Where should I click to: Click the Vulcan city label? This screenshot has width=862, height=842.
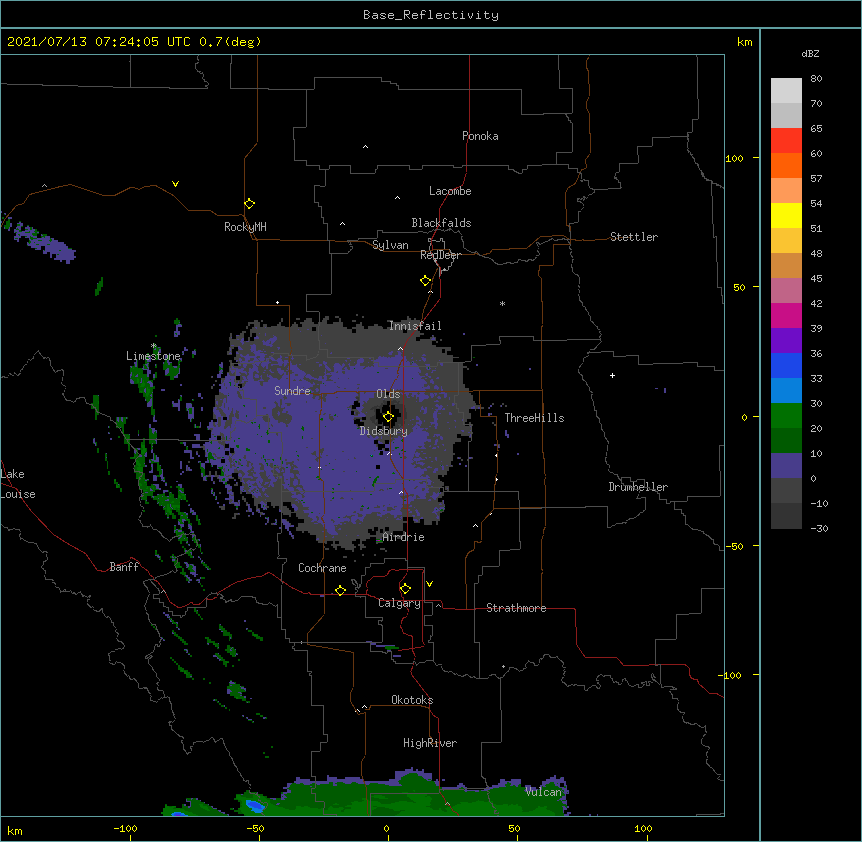tap(543, 792)
